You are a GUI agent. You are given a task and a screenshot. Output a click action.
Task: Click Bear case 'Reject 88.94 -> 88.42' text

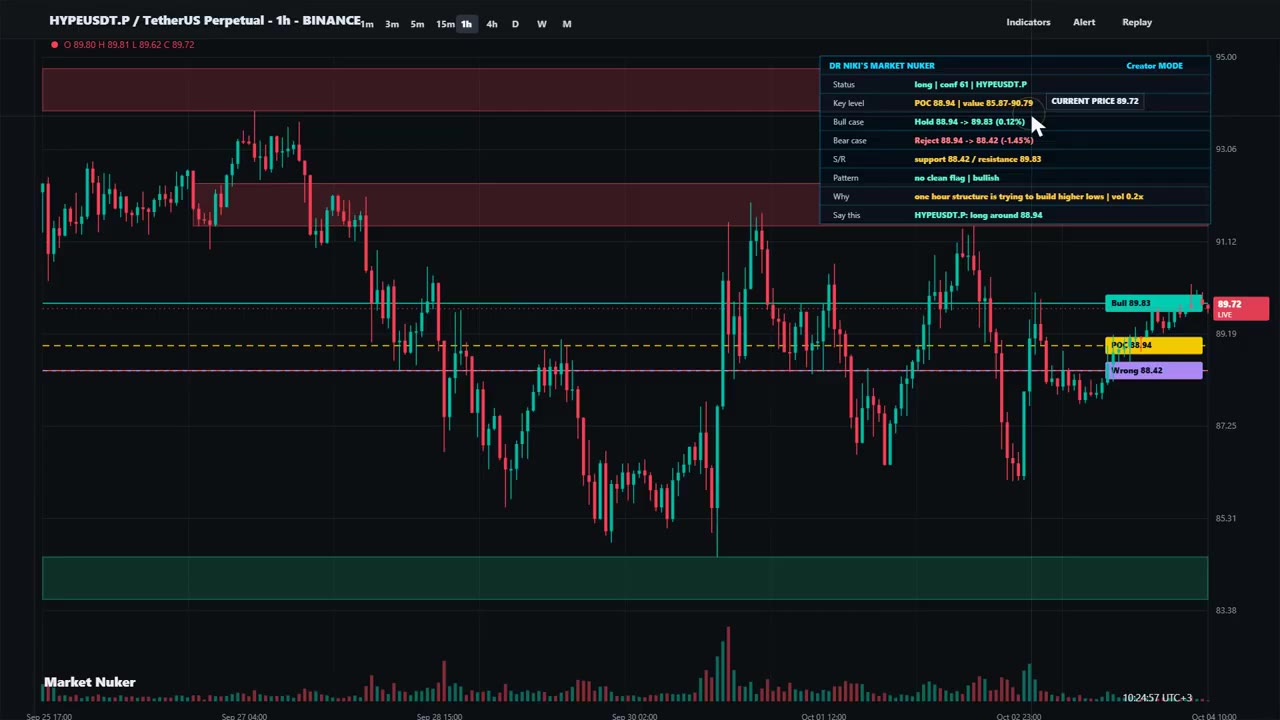[x=973, y=141]
